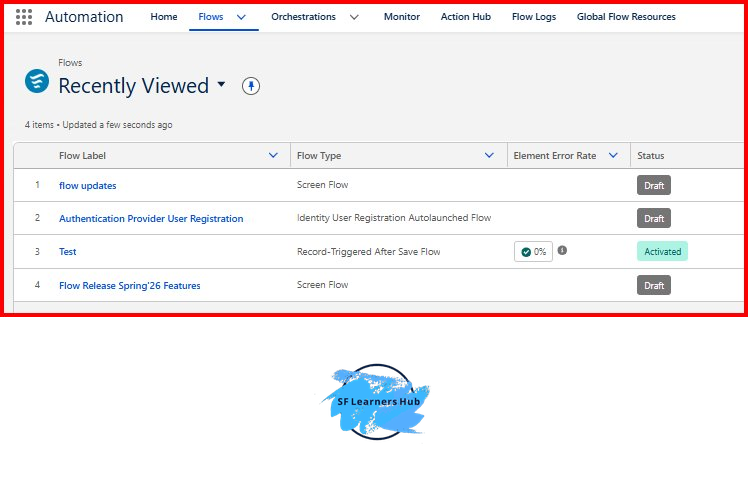Go to the Home tab
Screen dimensions: 748x487
click(164, 17)
